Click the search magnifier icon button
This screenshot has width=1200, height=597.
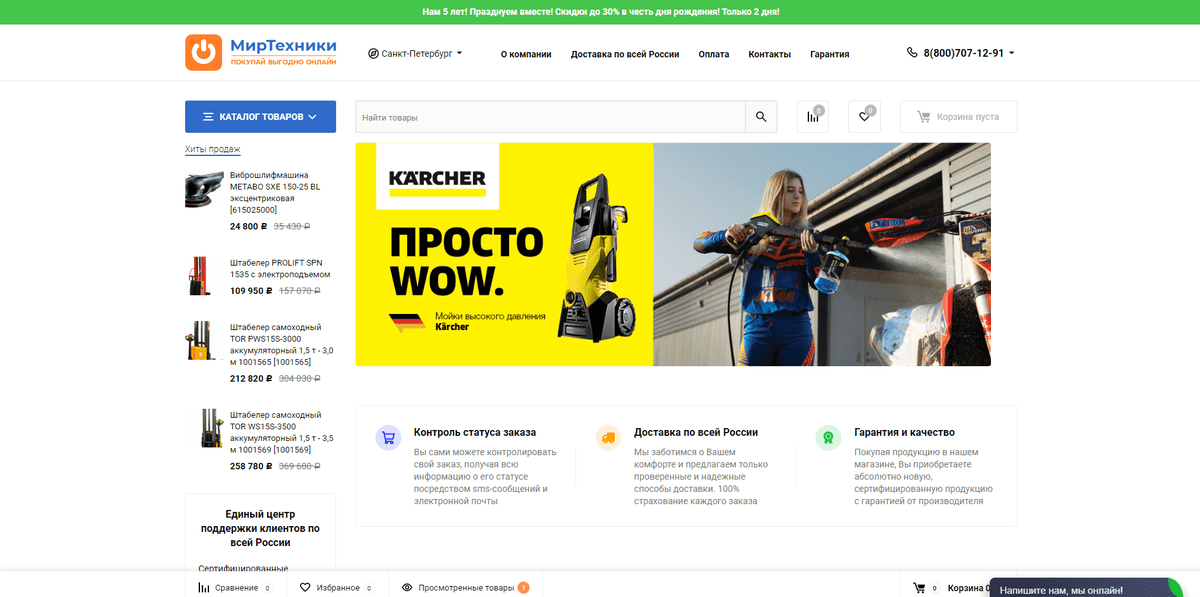(761, 117)
